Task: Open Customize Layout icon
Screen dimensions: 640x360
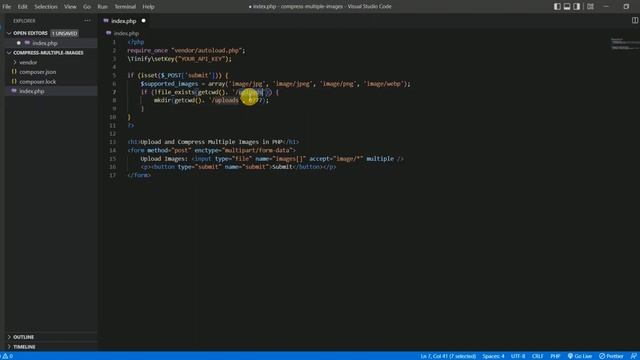Action: tap(590, 7)
